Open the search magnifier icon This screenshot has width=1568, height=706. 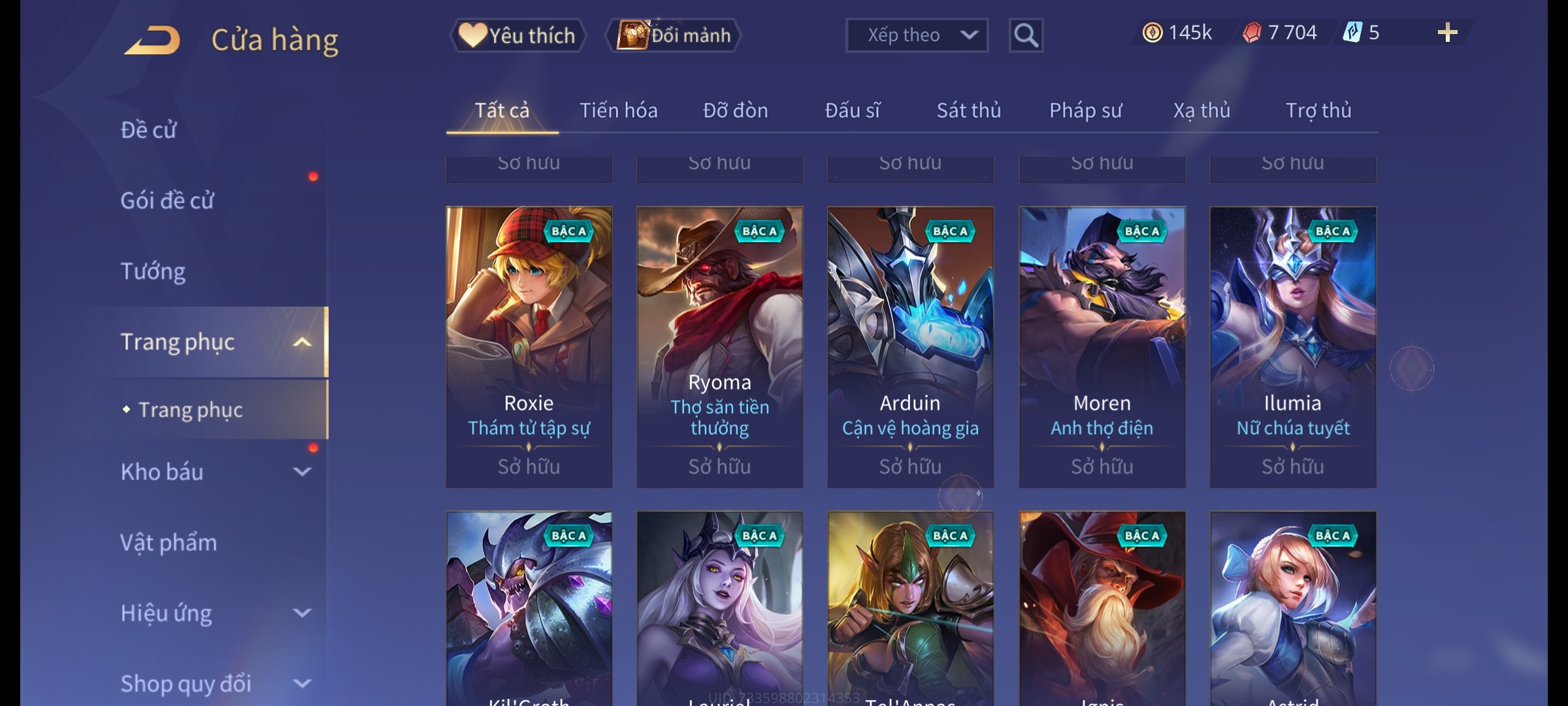pos(1026,35)
